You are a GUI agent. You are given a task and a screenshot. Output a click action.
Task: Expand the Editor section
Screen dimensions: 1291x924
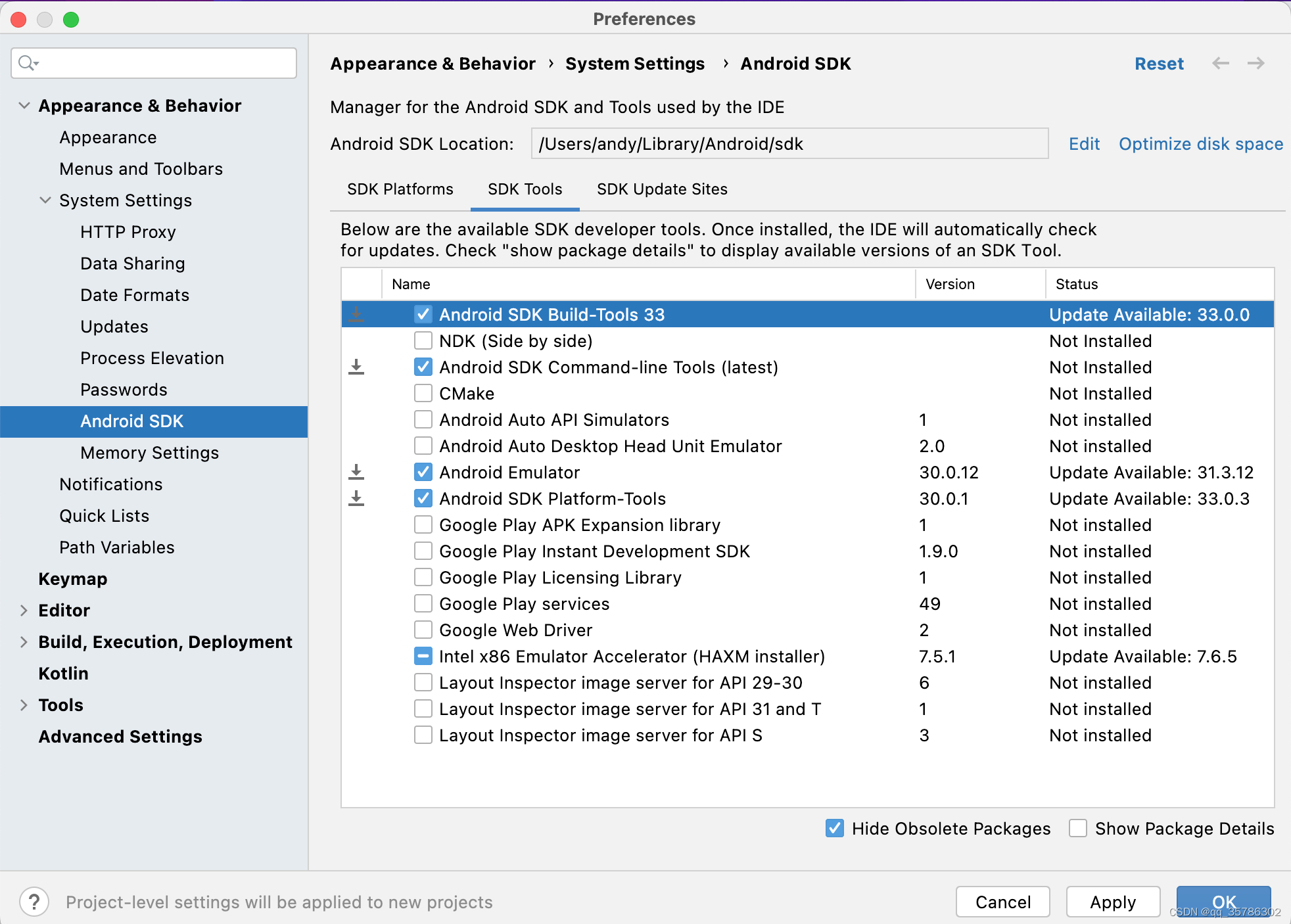point(24,610)
